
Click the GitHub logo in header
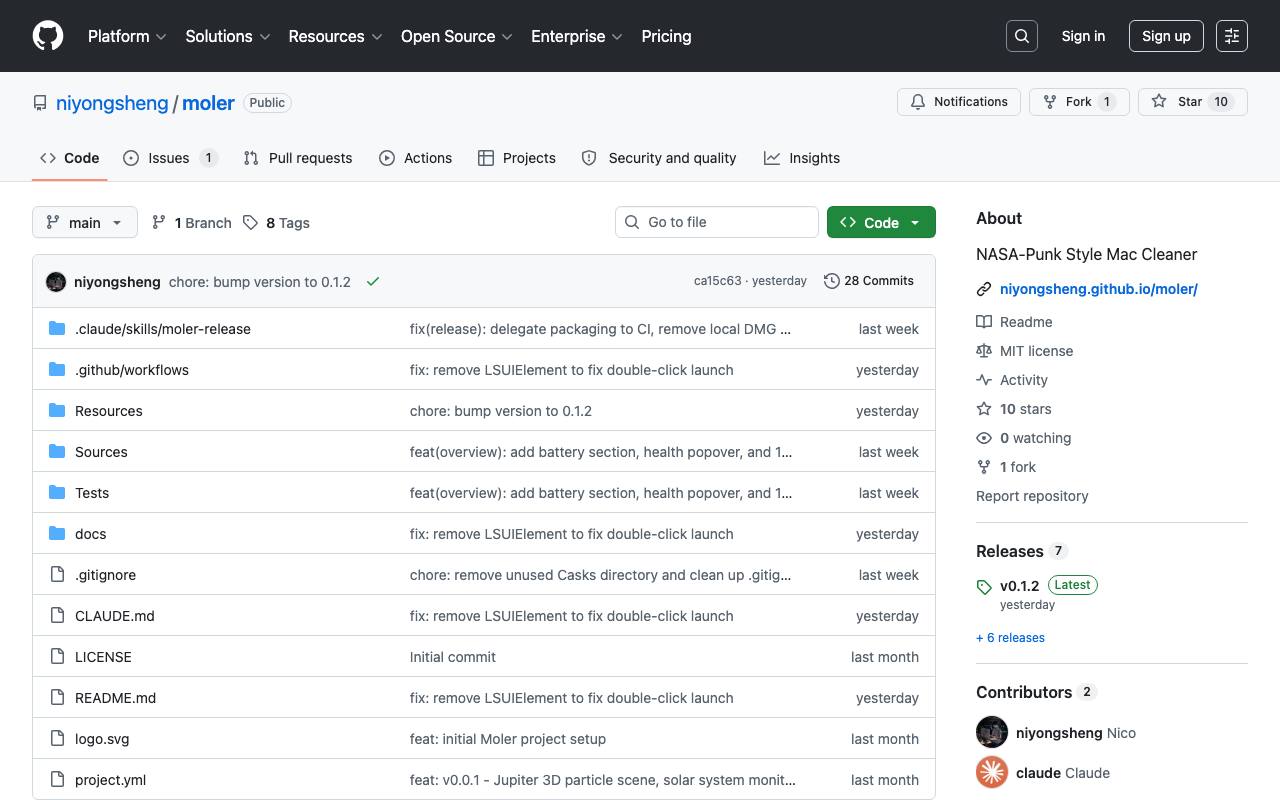point(48,36)
